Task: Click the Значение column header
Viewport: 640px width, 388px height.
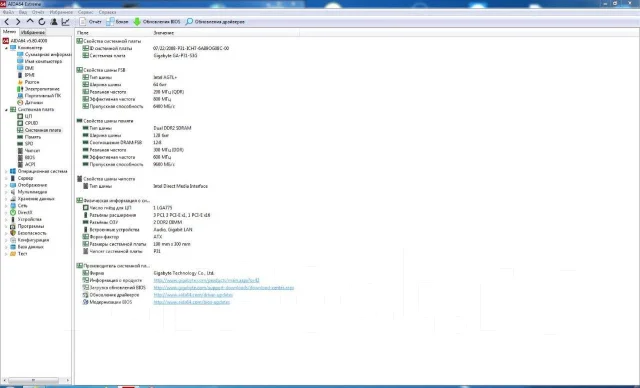Action: click(x=164, y=33)
